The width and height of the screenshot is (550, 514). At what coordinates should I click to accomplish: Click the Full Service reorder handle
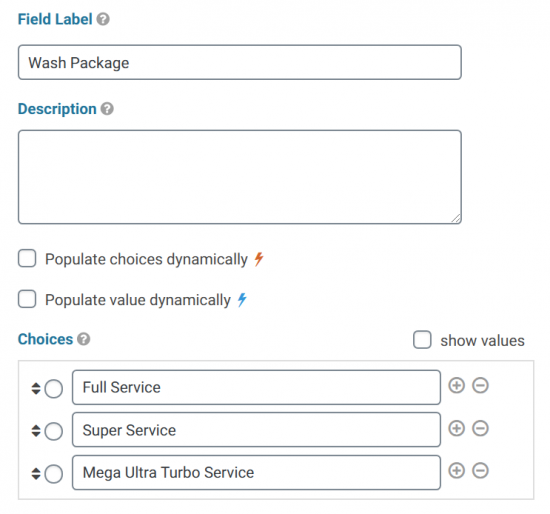tap(36, 388)
